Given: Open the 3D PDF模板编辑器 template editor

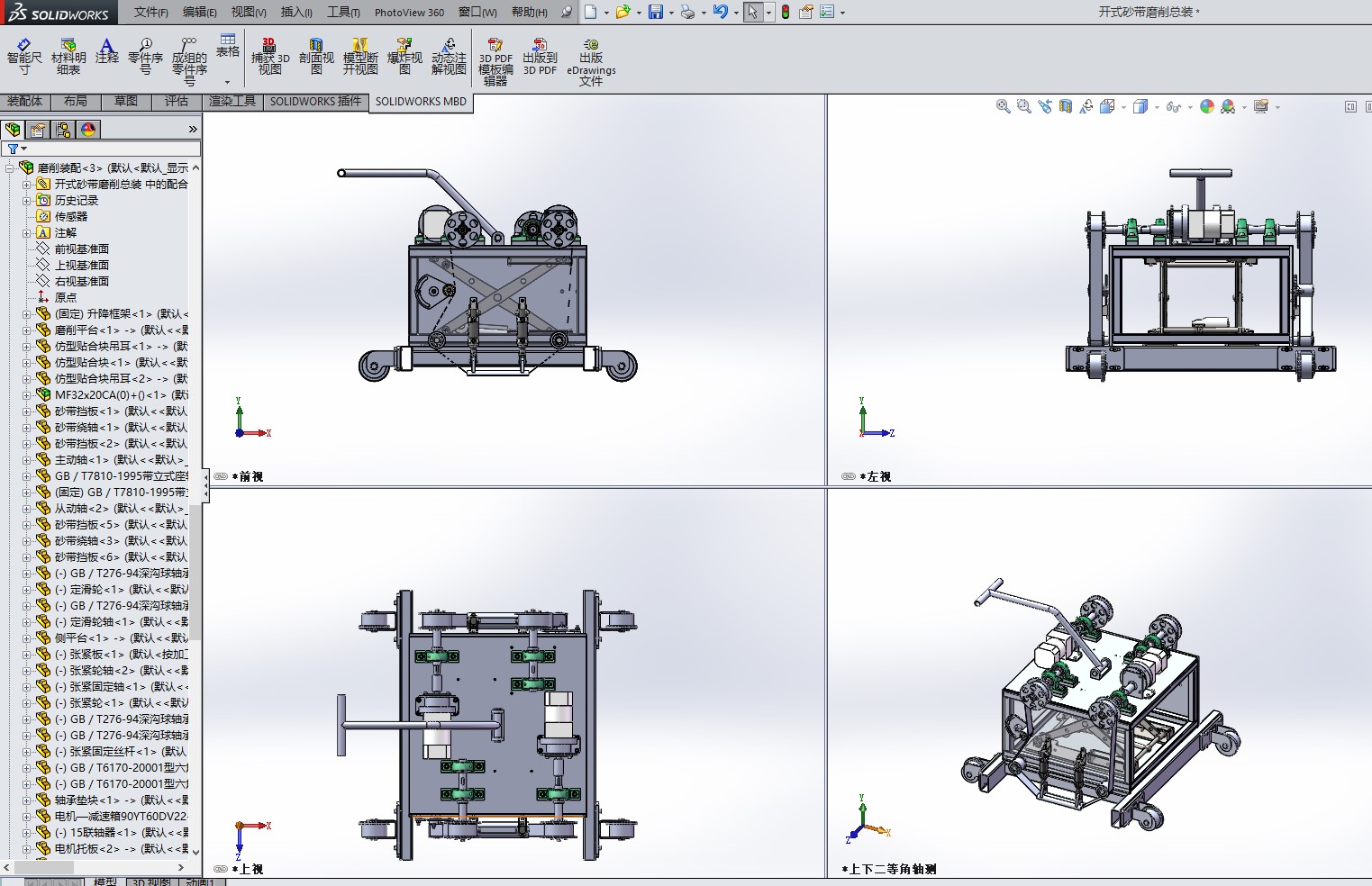Looking at the screenshot, I should pyautogui.click(x=495, y=62).
